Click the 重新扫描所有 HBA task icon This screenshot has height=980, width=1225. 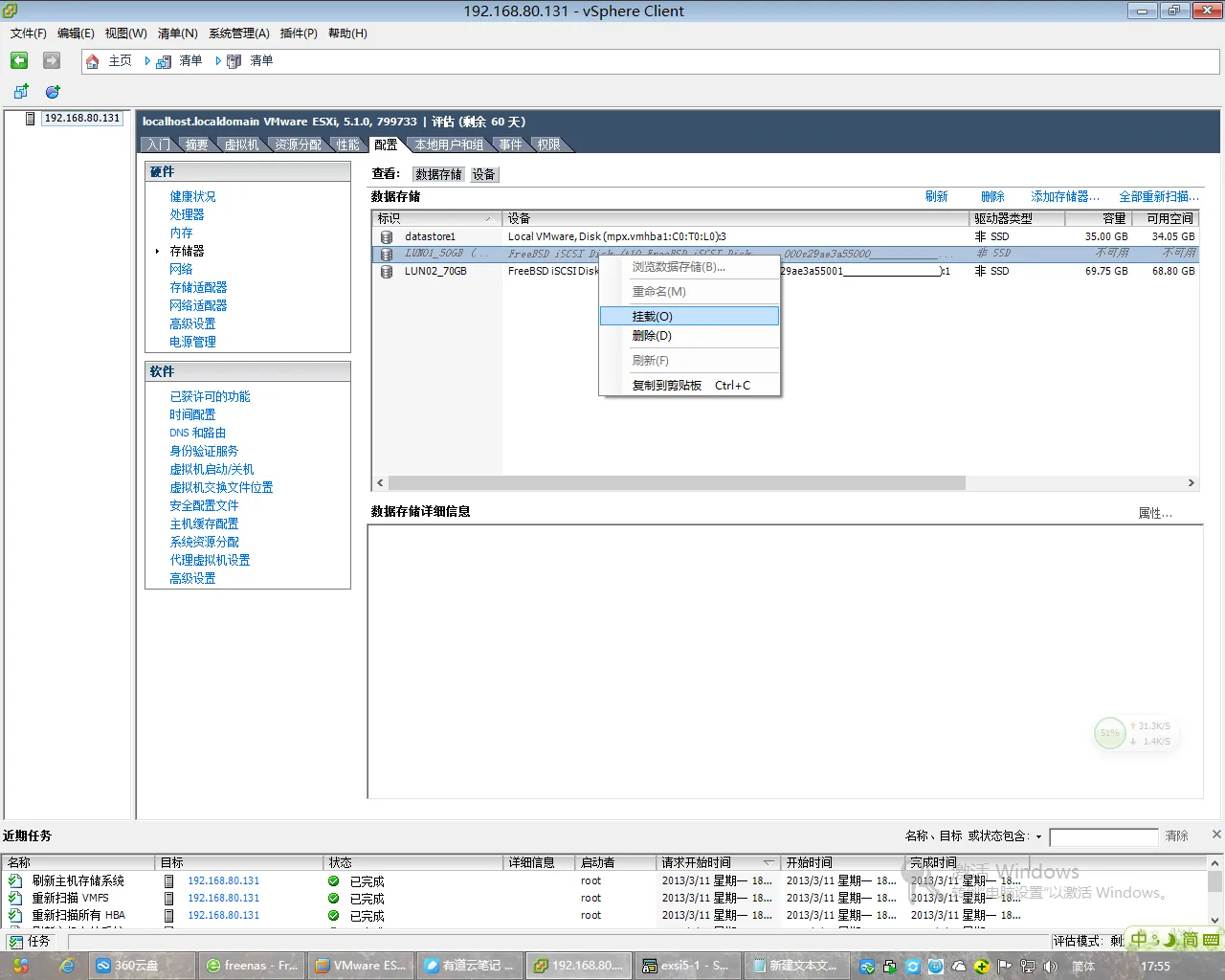point(15,915)
